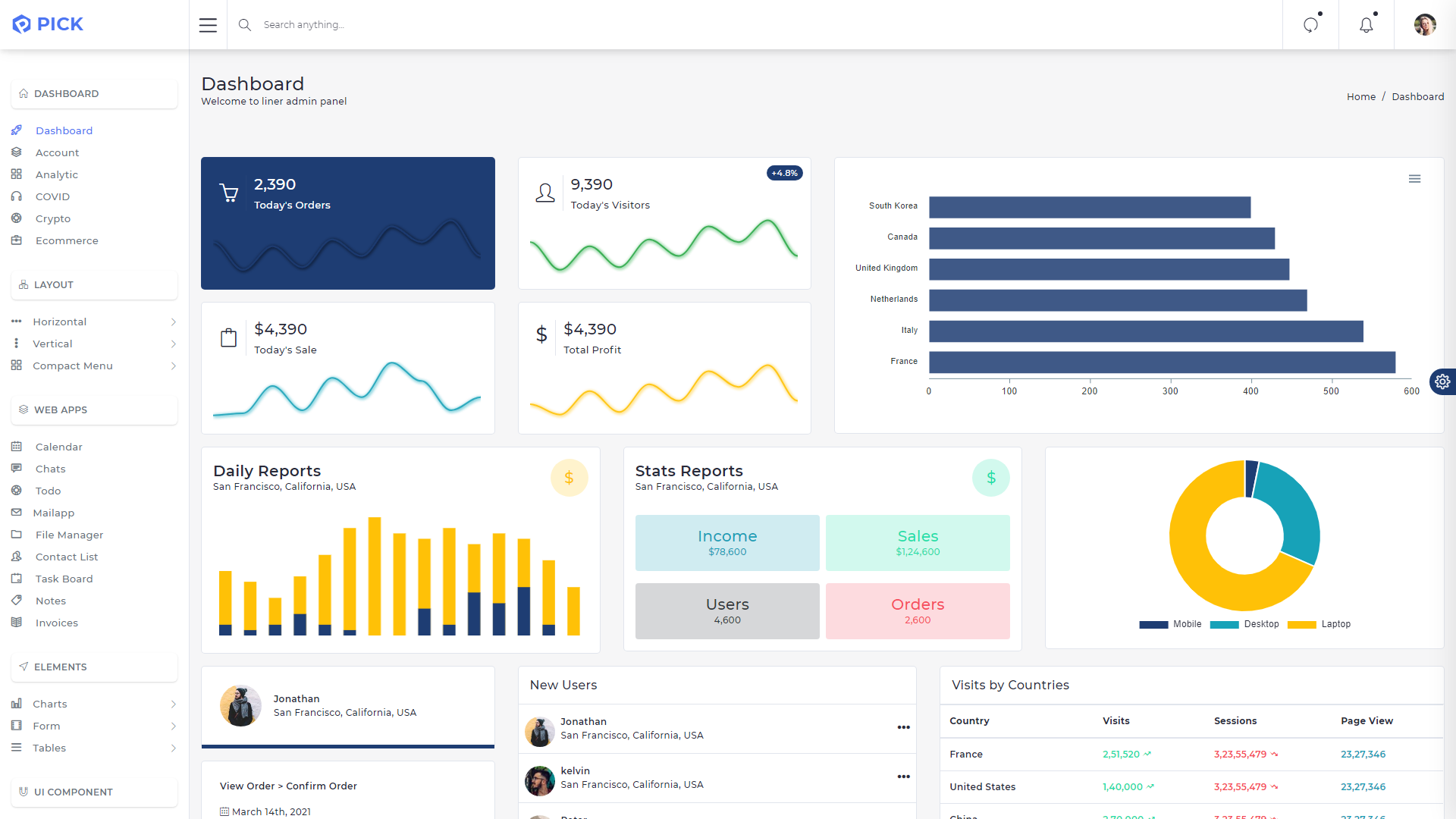Open Account in the sidebar
This screenshot has height=819, width=1456.
[57, 152]
